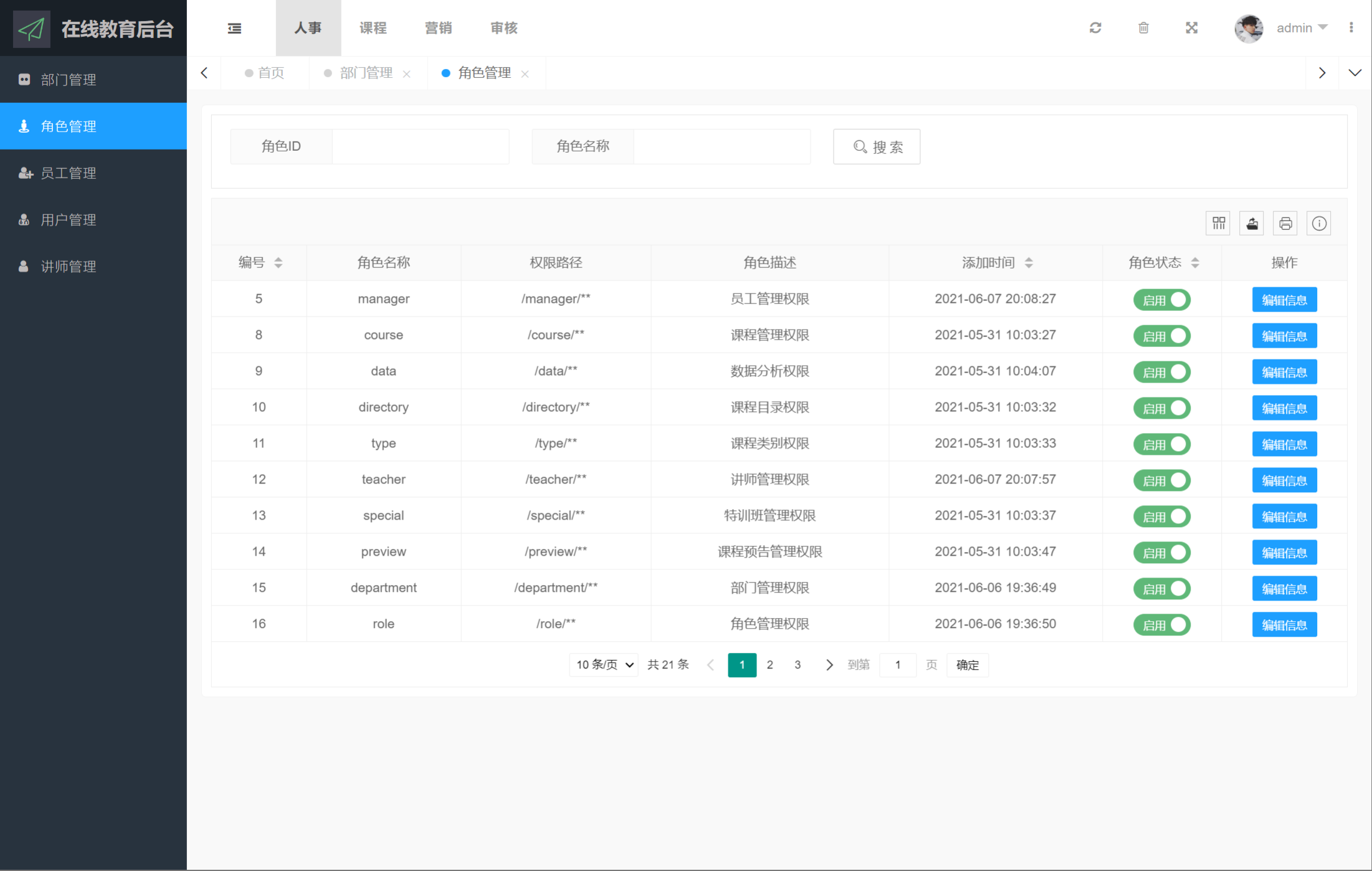Image resolution: width=1372 pixels, height=871 pixels.
Task: Switch to the 课程 top menu
Action: tap(373, 28)
